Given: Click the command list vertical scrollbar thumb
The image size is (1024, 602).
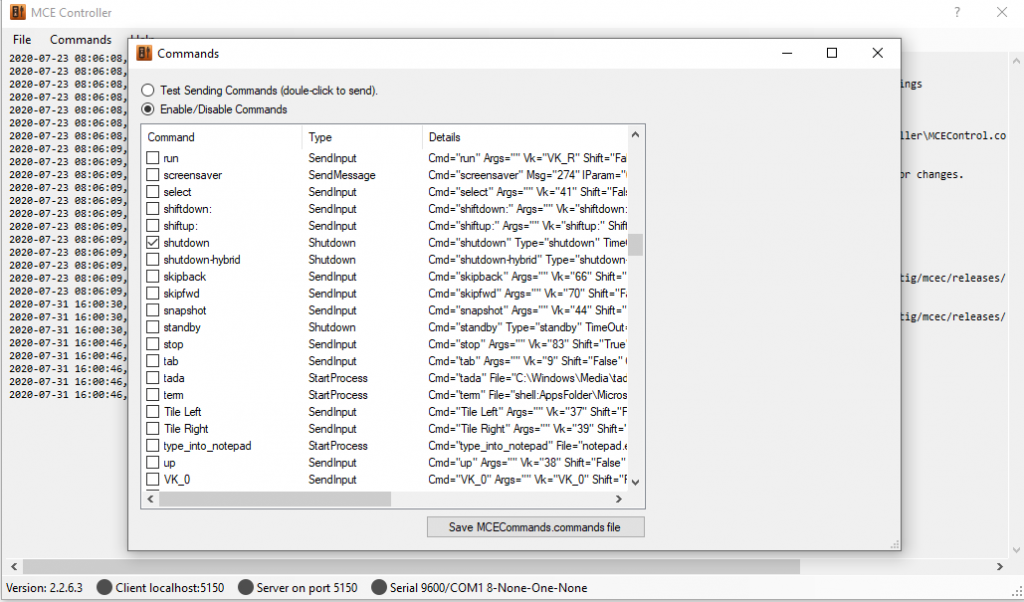Looking at the screenshot, I should [635, 245].
